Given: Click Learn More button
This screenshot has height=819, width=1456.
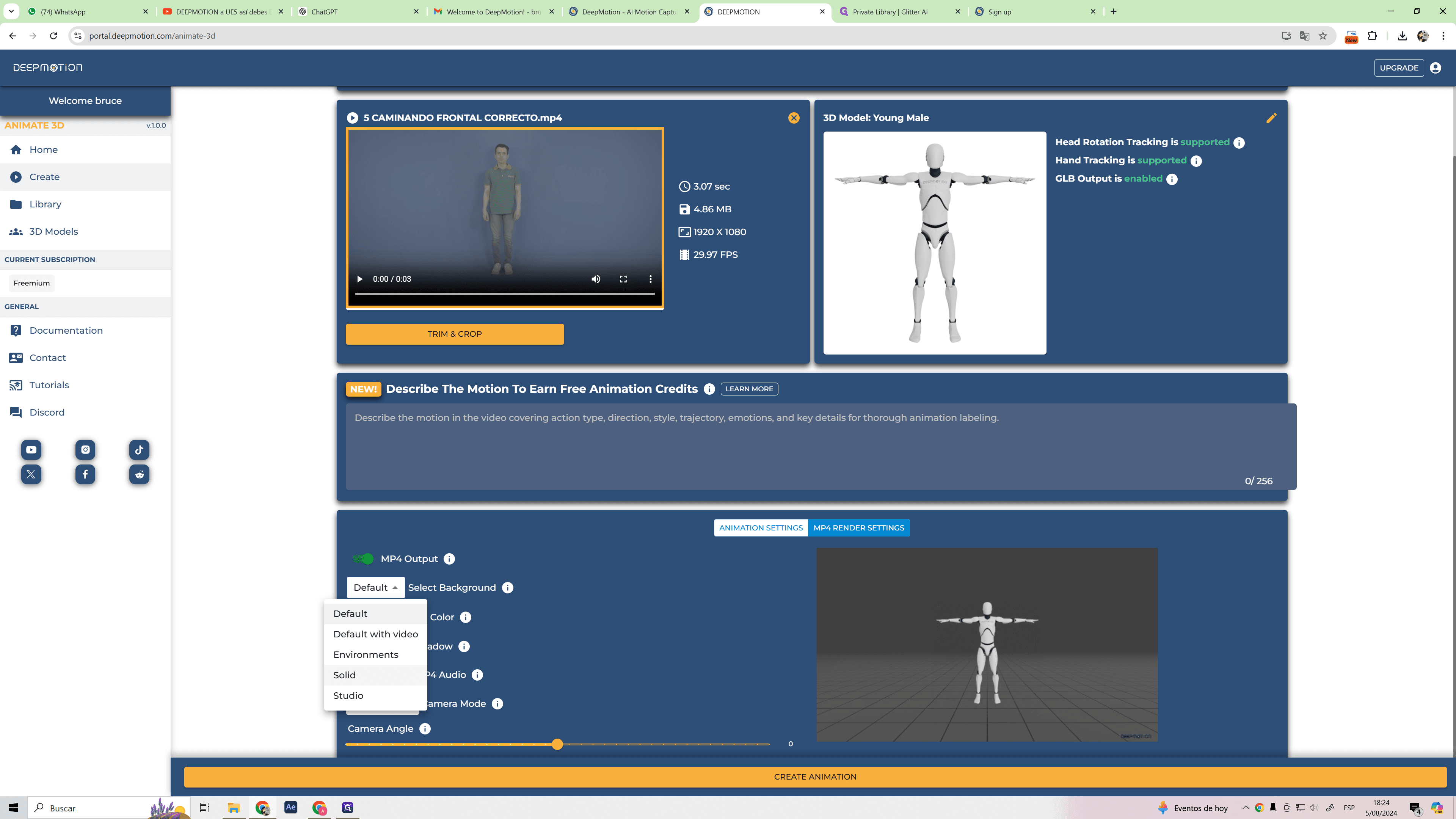Looking at the screenshot, I should pos(749,389).
